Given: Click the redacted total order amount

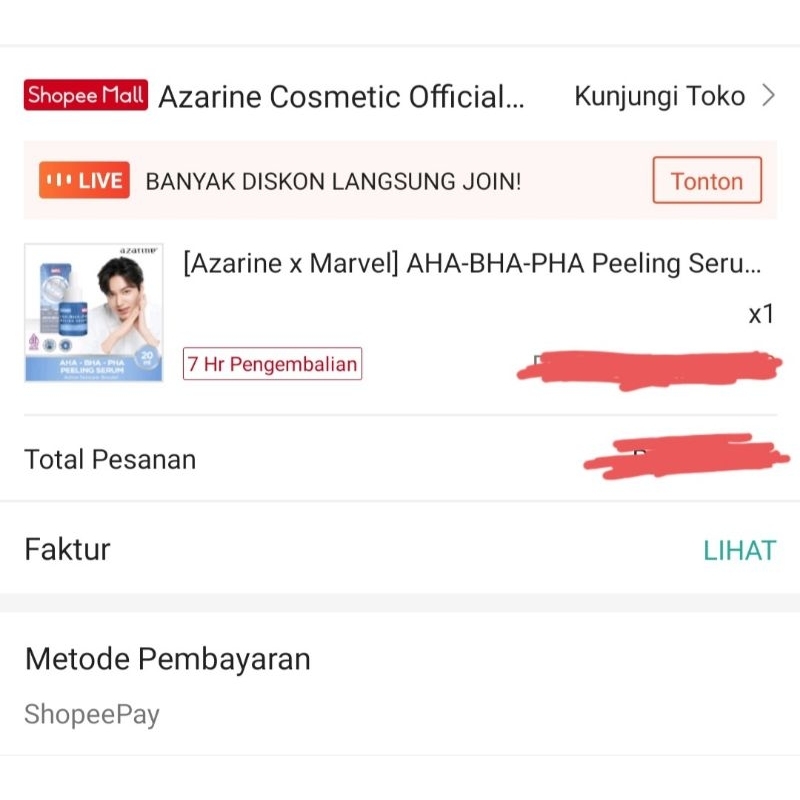Looking at the screenshot, I should (x=680, y=458).
